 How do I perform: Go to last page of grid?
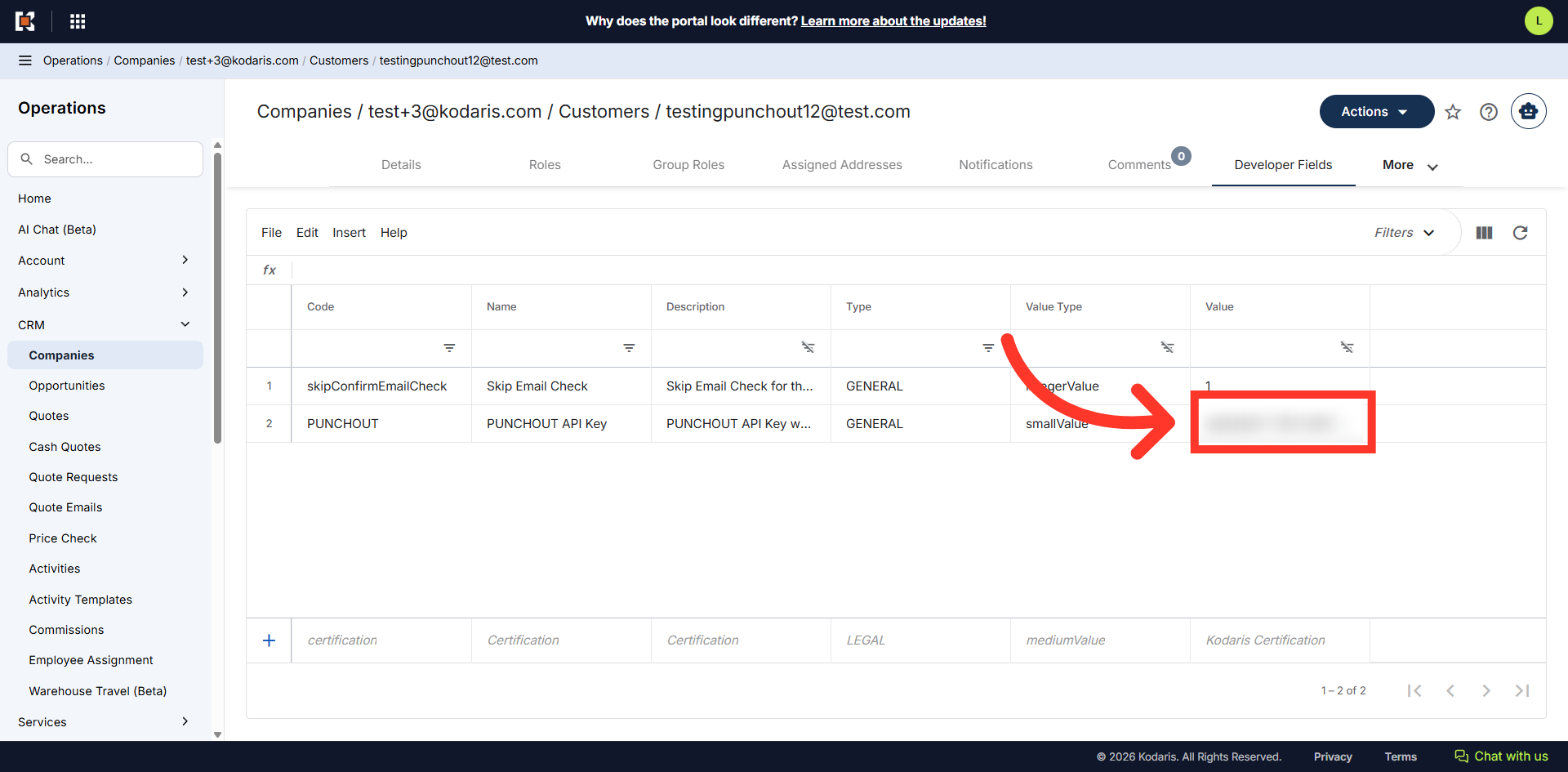coord(1522,691)
